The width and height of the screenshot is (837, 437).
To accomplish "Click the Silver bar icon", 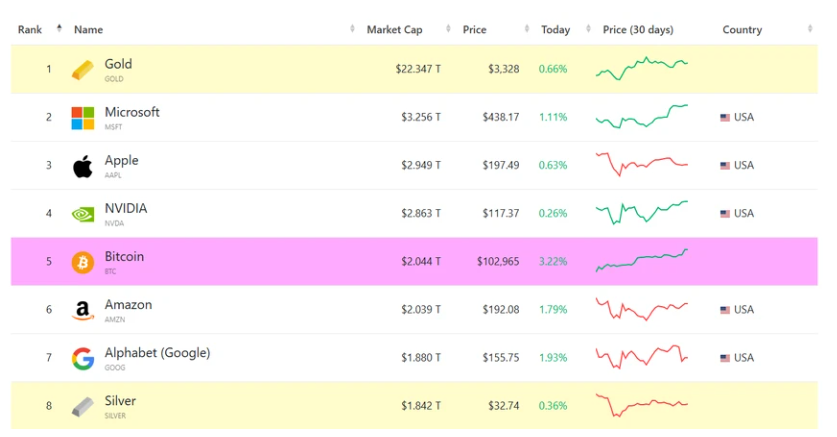I will point(82,406).
